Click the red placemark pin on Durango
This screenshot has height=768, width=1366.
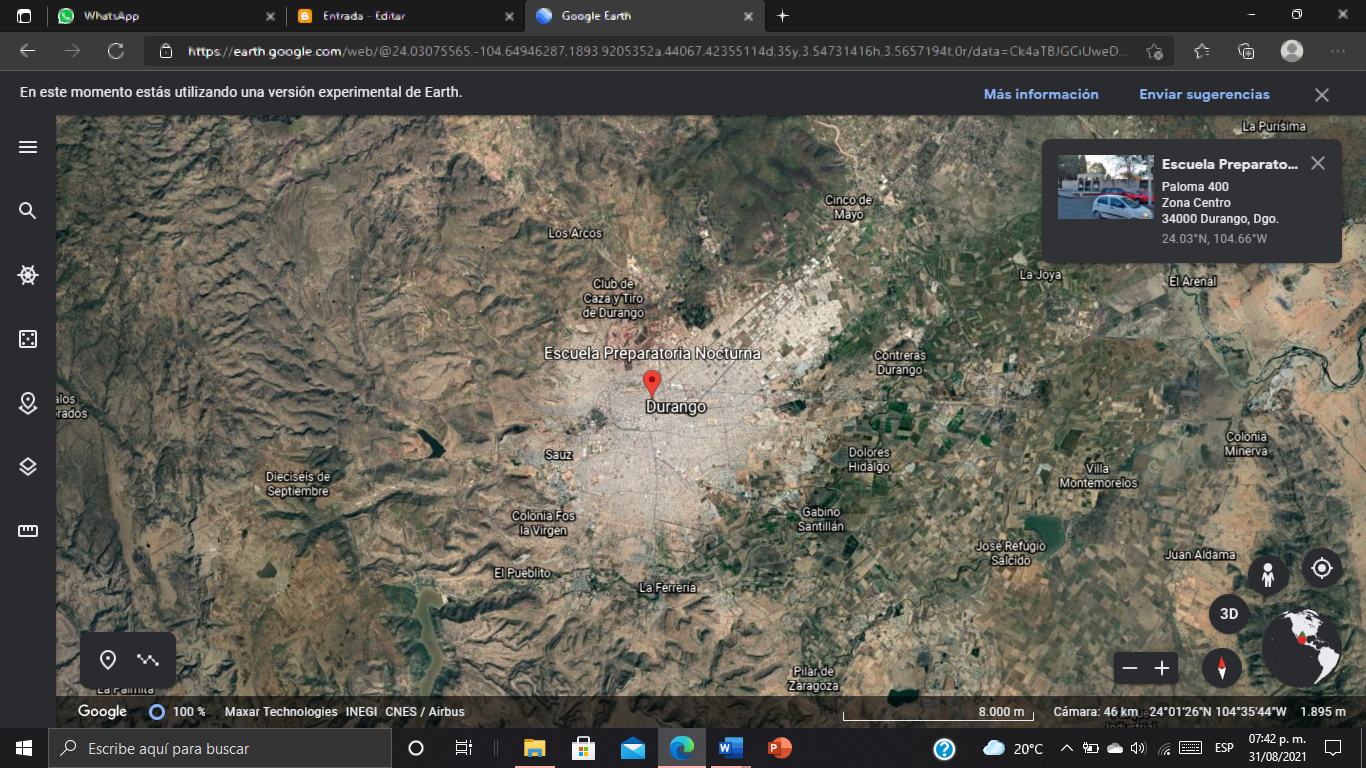tap(652, 384)
